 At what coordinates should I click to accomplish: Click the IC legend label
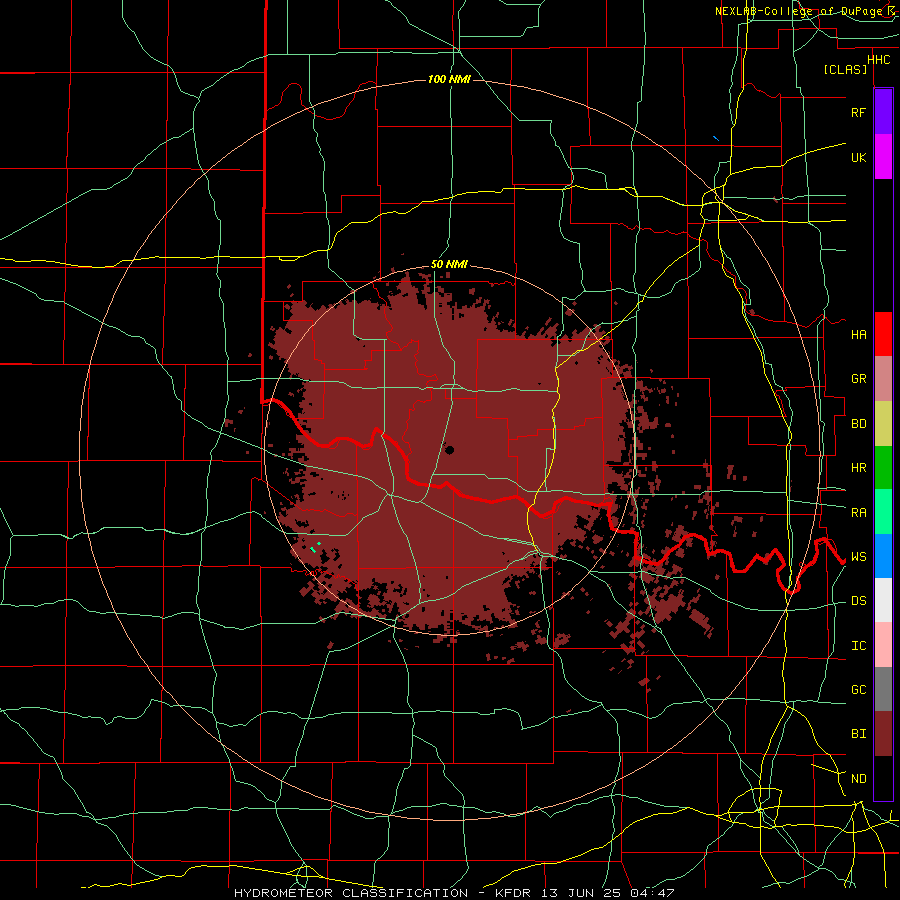coord(858,645)
